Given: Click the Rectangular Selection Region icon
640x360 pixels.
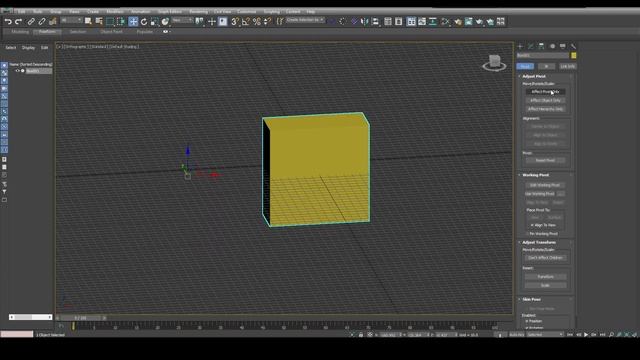Looking at the screenshot, I should tap(110, 21).
